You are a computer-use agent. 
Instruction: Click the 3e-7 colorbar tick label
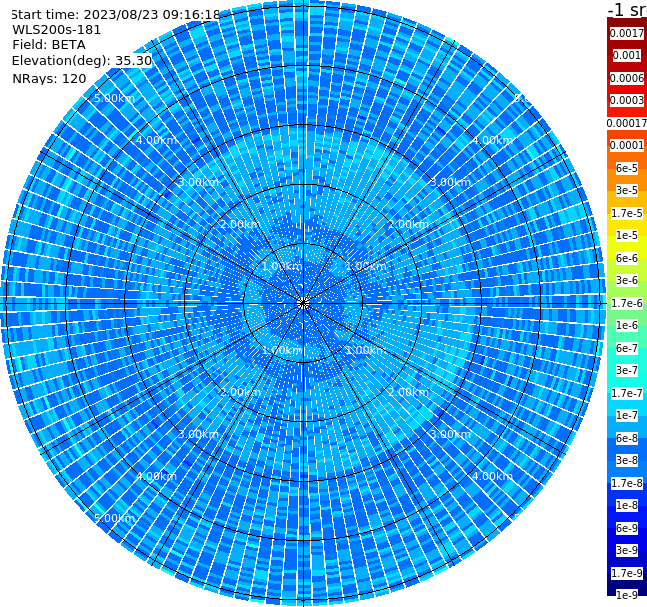tap(627, 370)
